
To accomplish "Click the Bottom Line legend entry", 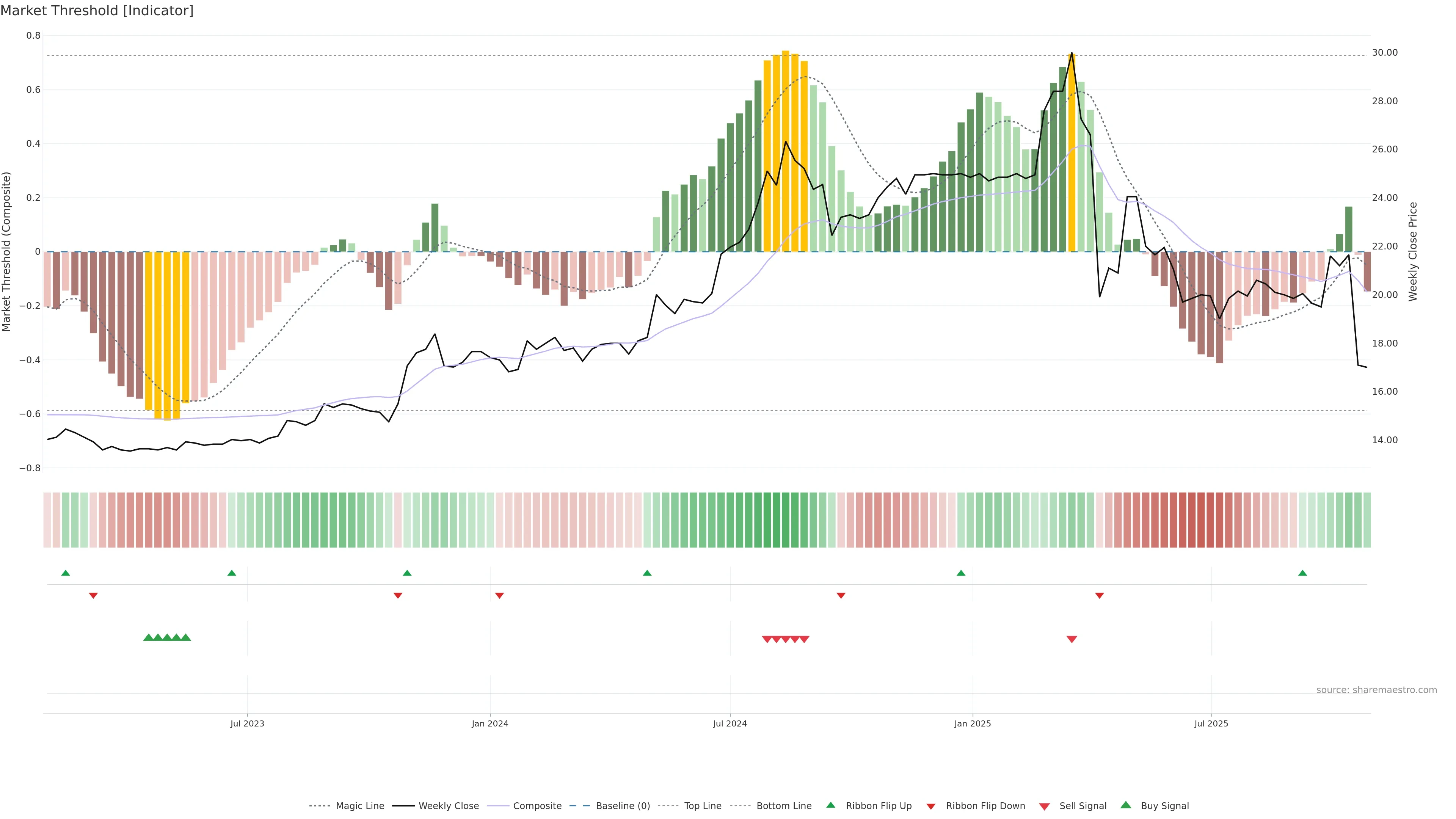I will [x=783, y=806].
